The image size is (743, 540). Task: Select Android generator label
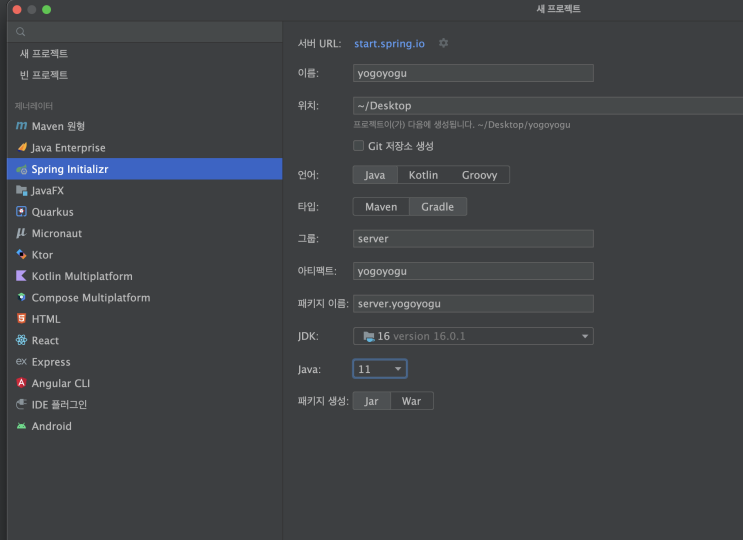pos(52,426)
